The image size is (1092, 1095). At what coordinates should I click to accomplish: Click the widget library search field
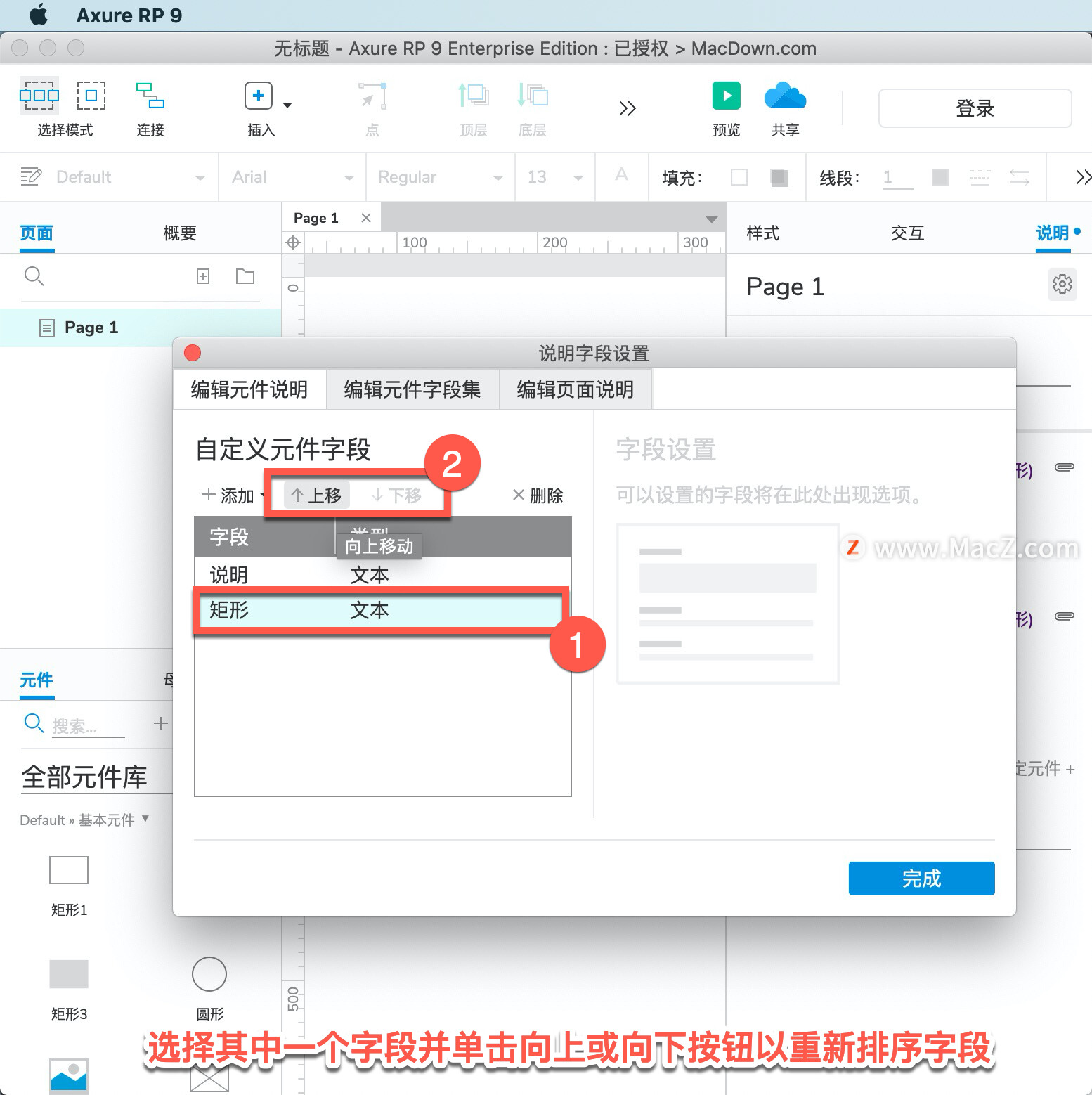click(88, 725)
